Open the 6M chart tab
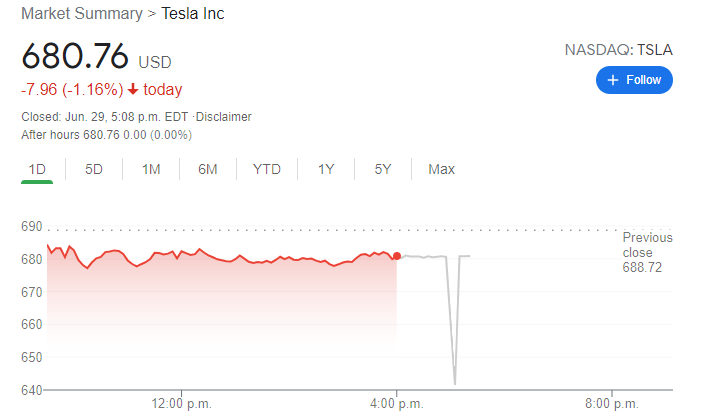This screenshot has height=420, width=703. point(208,169)
